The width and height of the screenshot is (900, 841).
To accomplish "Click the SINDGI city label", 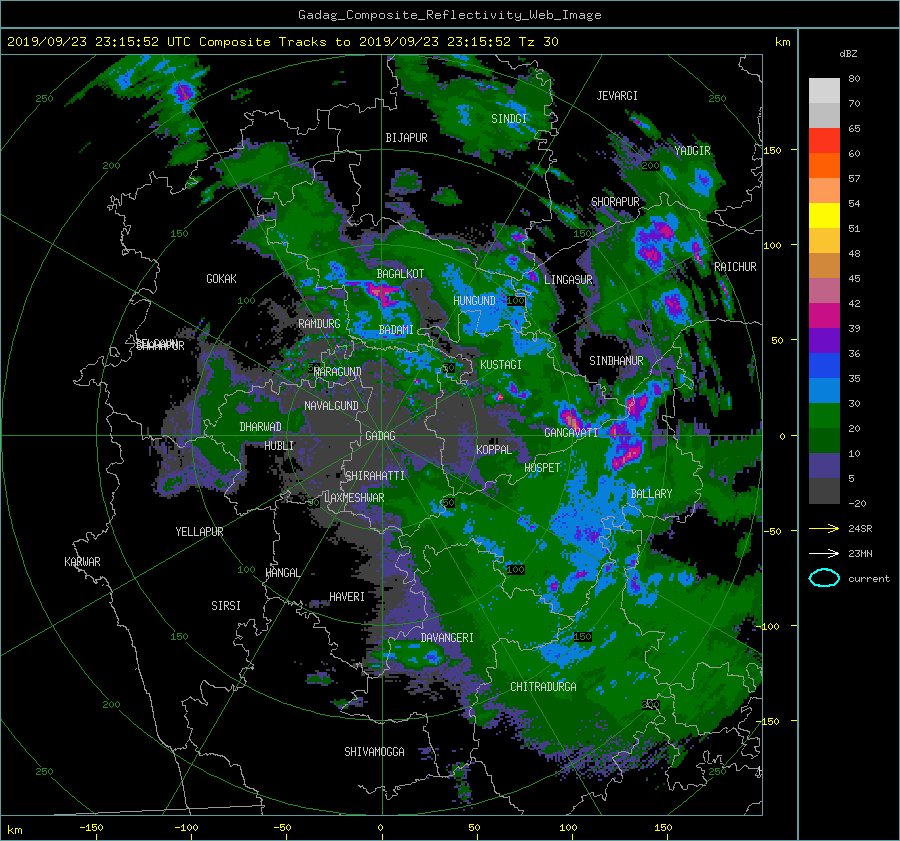I will point(509,118).
